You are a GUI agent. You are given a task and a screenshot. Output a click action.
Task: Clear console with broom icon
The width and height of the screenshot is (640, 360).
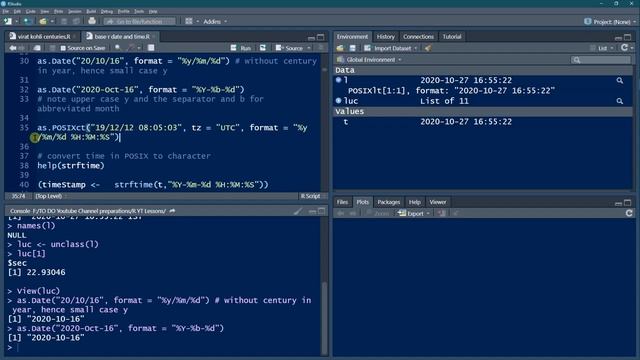[298, 211]
